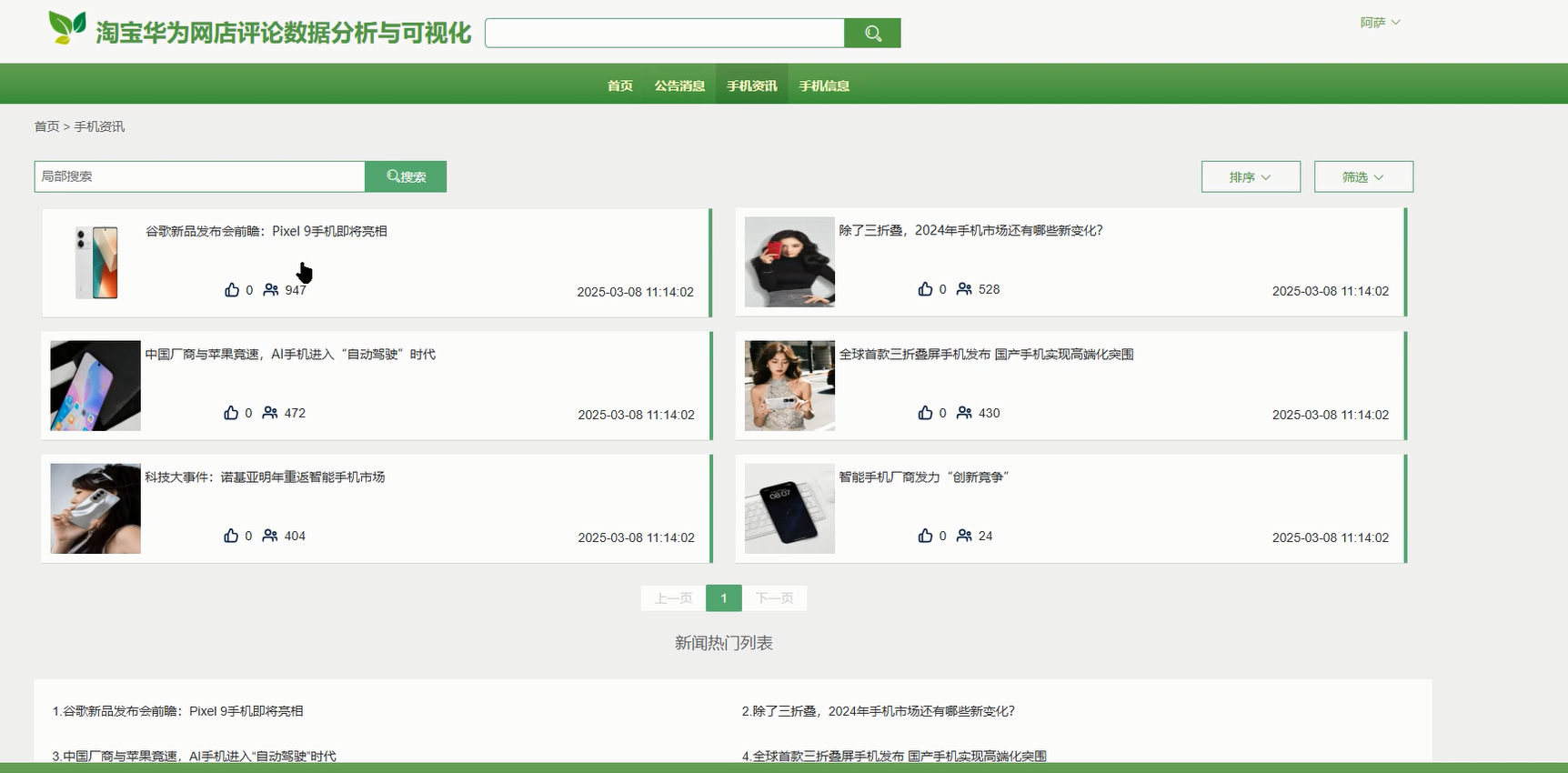Open article title 科技大事件：诺基亚明年重返智能手机市场
Viewport: 1568px width, 773px height.
[265, 477]
